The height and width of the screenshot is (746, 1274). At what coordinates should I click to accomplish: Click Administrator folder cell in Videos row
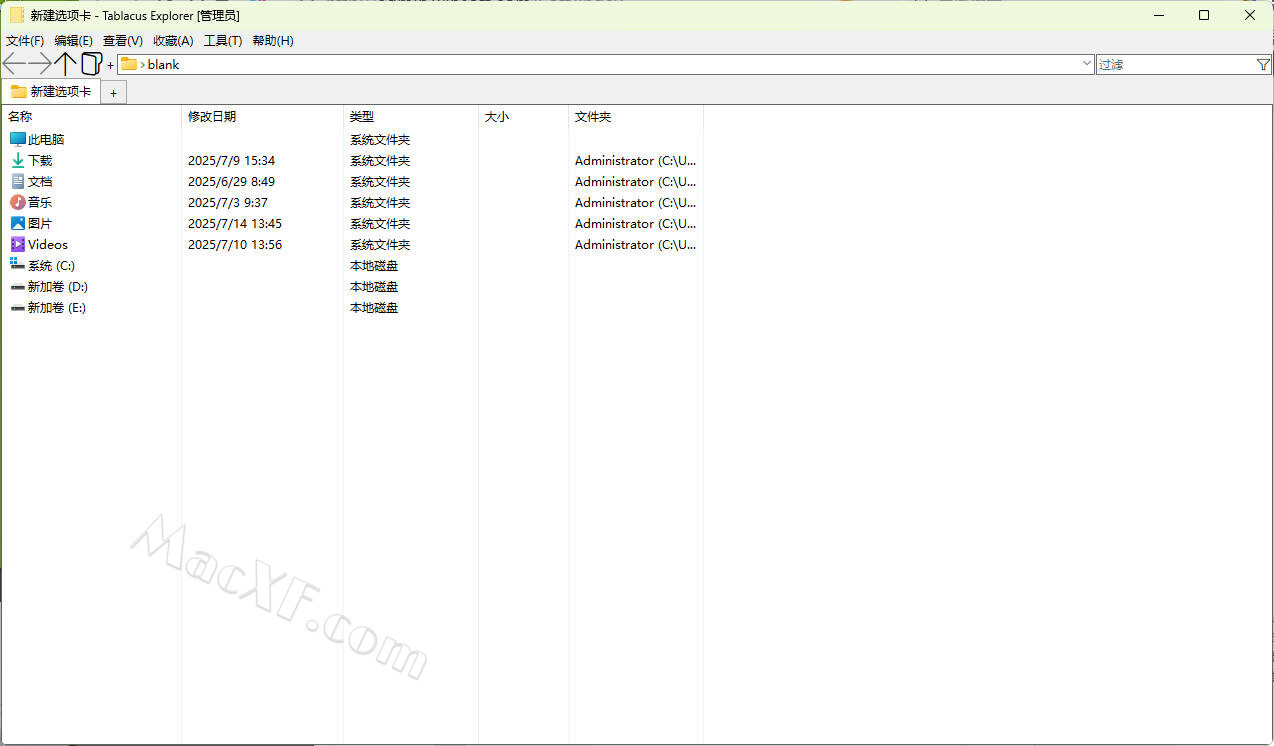point(635,245)
